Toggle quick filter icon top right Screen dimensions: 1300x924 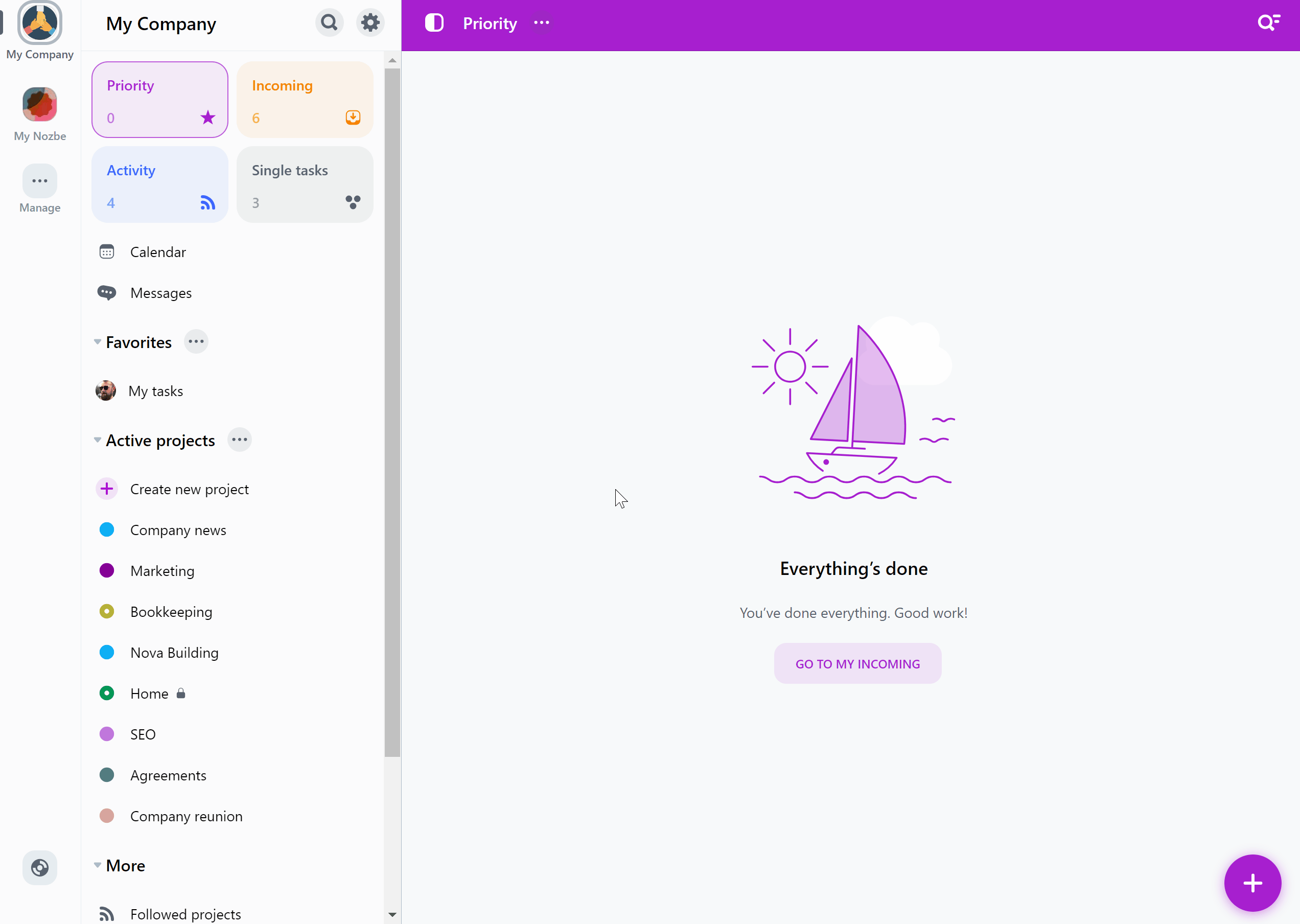point(1269,22)
